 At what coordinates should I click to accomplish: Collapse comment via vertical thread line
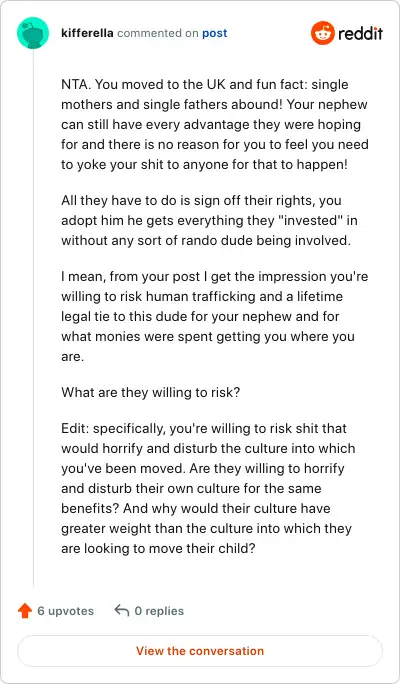33,318
